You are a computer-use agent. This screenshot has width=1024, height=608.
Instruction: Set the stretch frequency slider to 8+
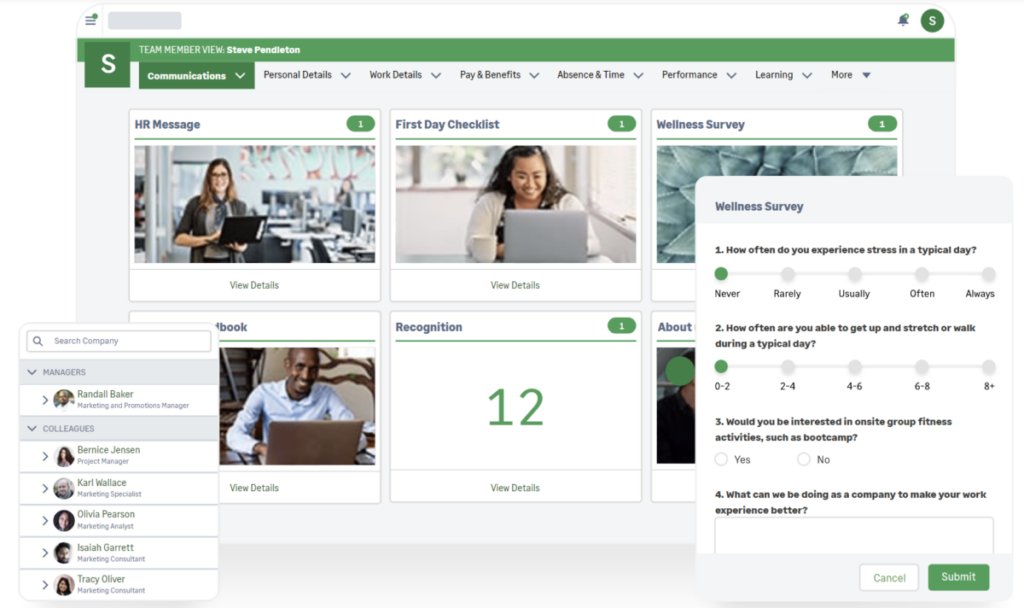(x=989, y=366)
